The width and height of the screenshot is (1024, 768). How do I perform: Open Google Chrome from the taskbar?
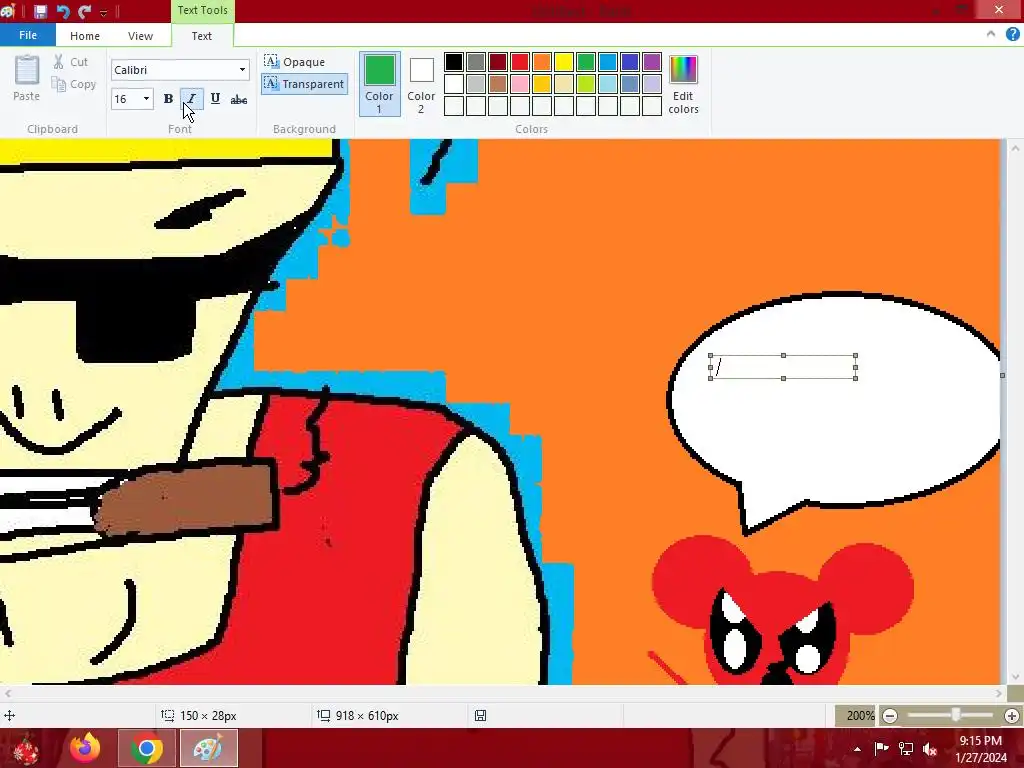coord(146,748)
